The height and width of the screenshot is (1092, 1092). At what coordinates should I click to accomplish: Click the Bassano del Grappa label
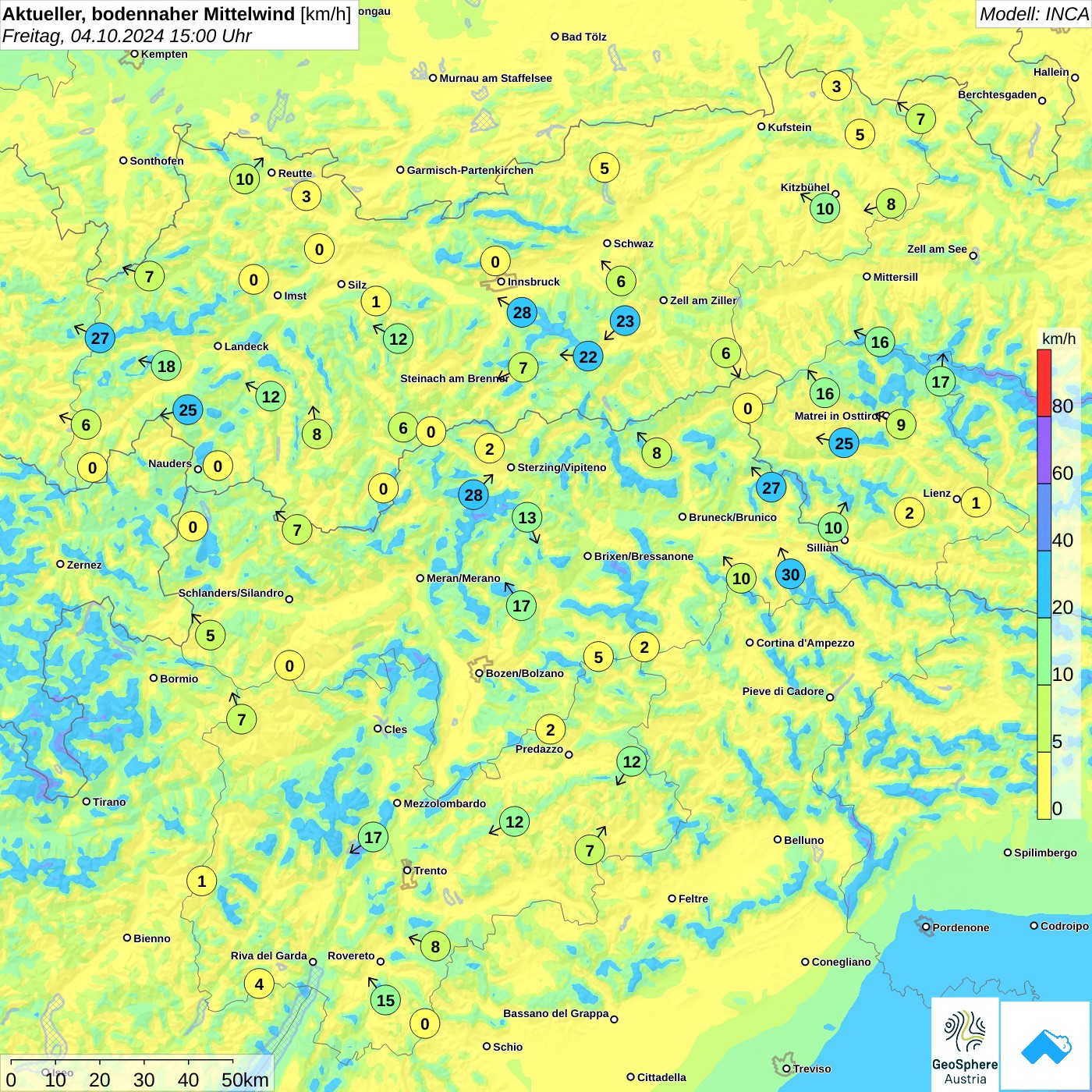tap(555, 1013)
